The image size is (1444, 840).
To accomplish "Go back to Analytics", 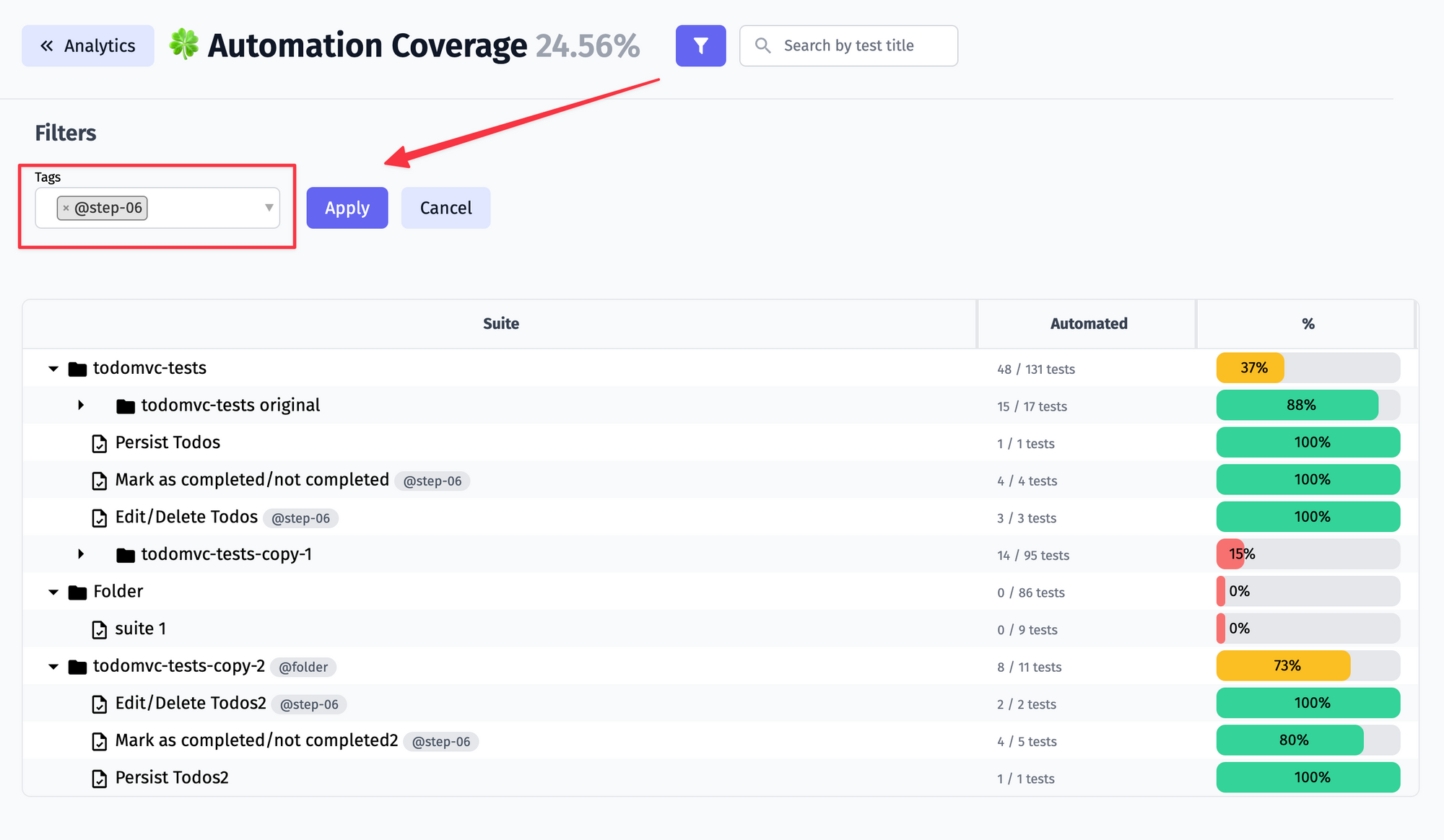I will point(88,45).
